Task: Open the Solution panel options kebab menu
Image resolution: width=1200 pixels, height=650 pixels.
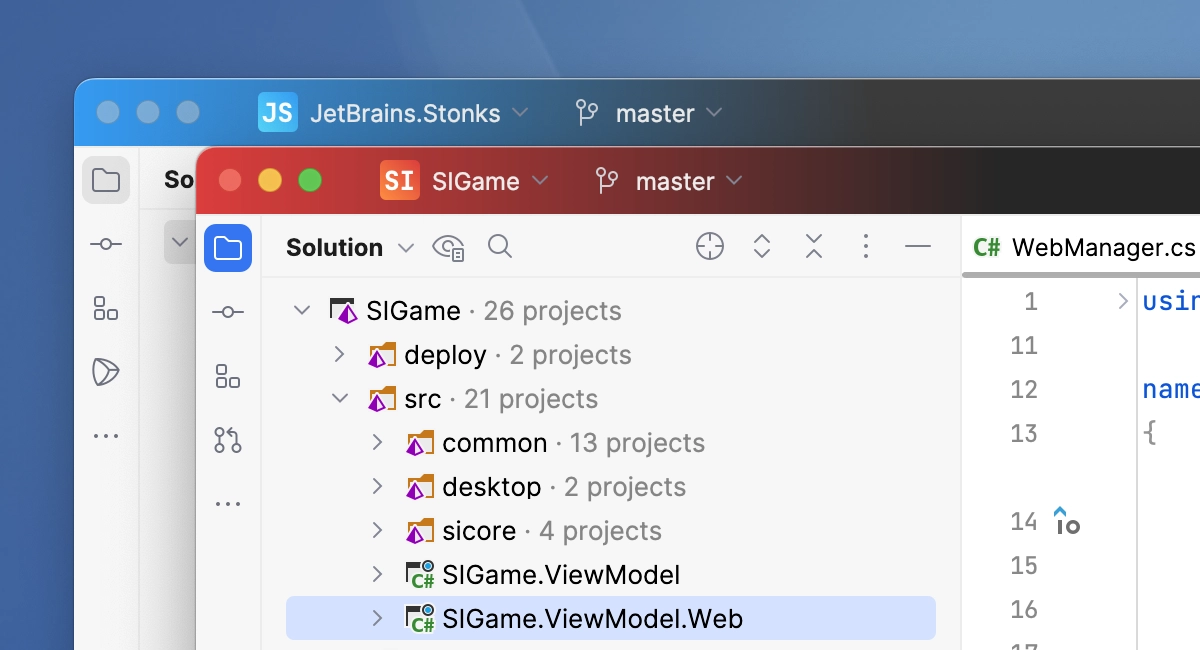Action: [x=866, y=247]
